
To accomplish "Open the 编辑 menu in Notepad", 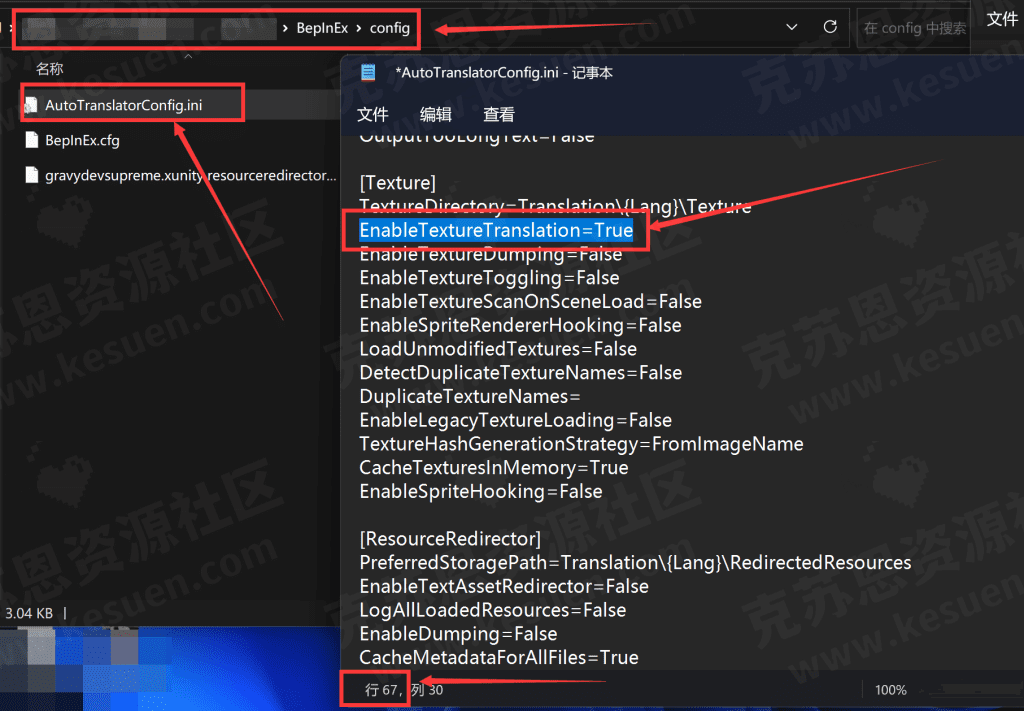I will [436, 114].
